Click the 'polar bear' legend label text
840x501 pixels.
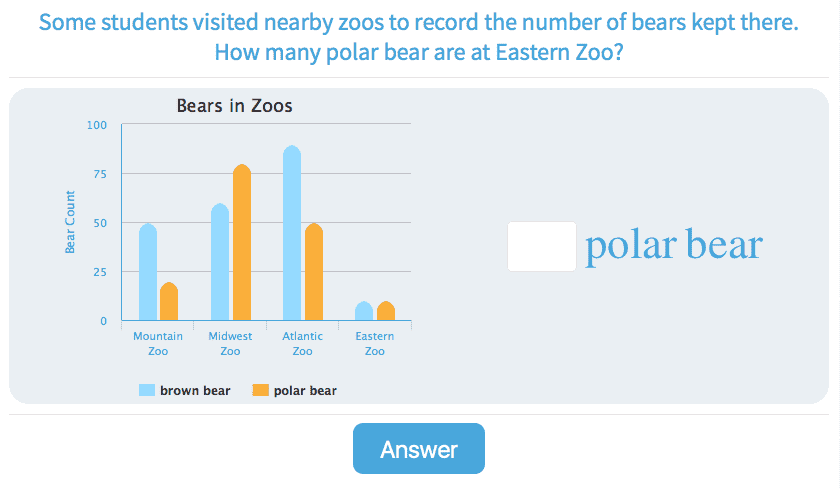305,391
